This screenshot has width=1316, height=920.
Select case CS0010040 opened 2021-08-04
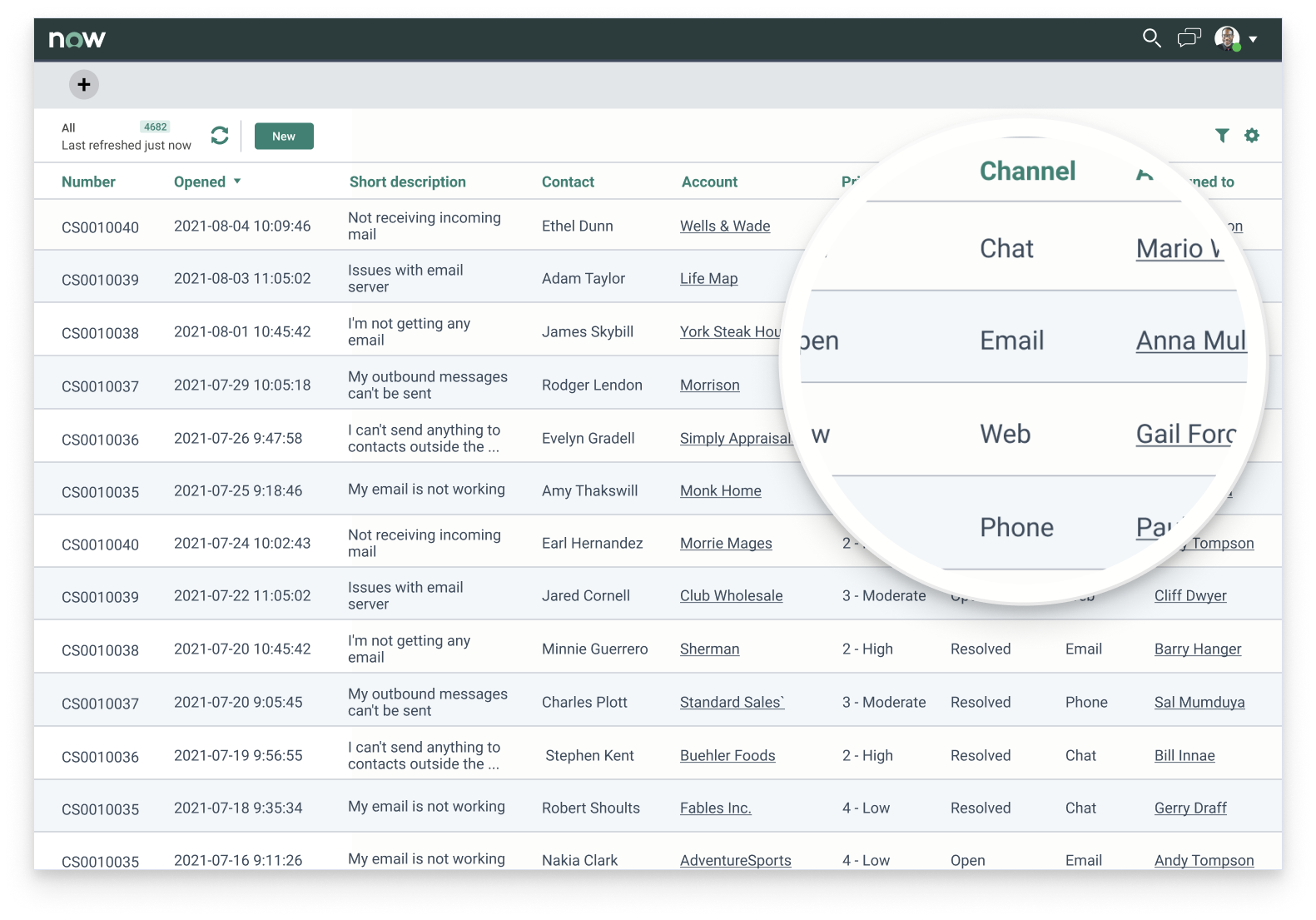tap(100, 227)
